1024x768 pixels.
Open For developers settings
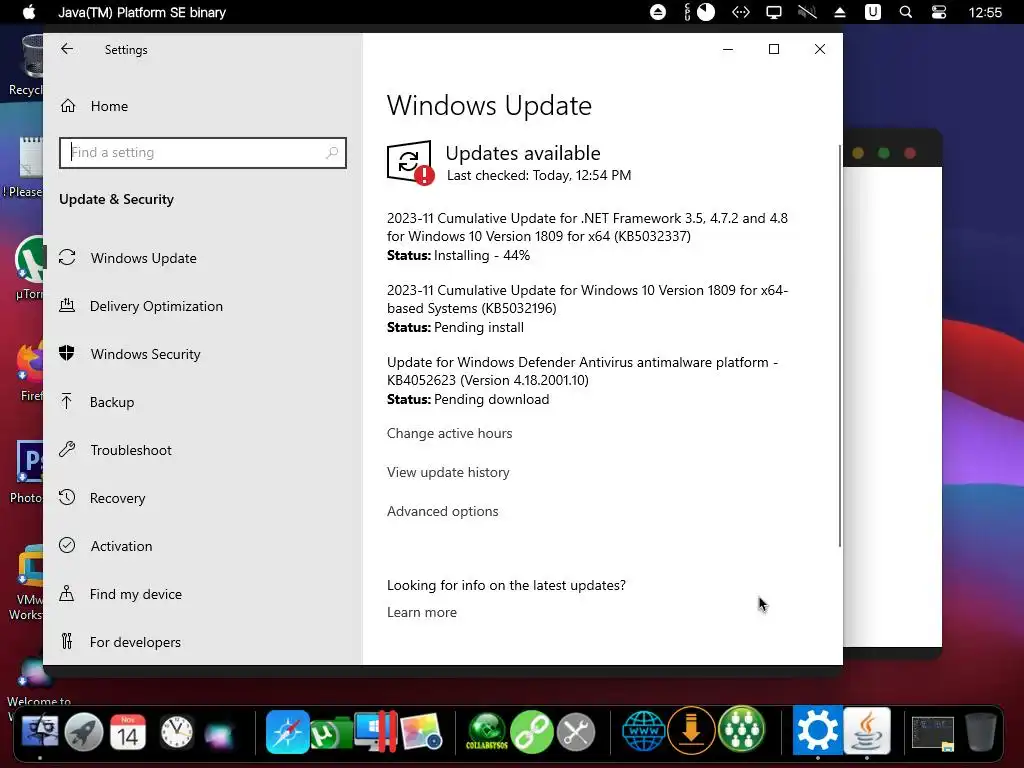[x=135, y=643]
